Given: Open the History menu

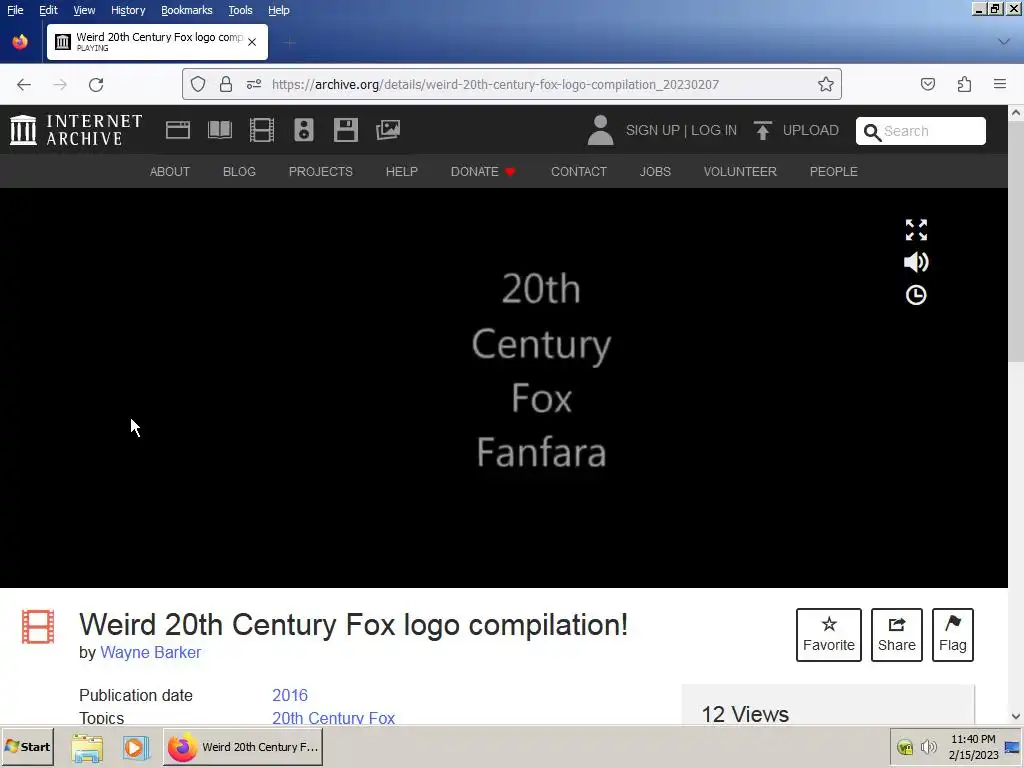Looking at the screenshot, I should coord(128,10).
